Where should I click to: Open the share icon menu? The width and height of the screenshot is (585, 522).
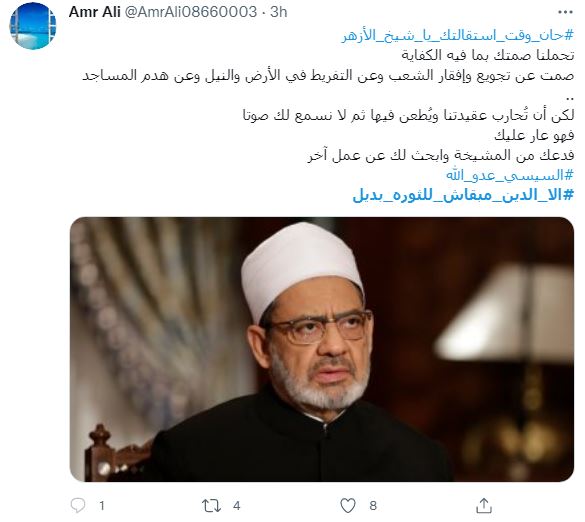tap(484, 506)
